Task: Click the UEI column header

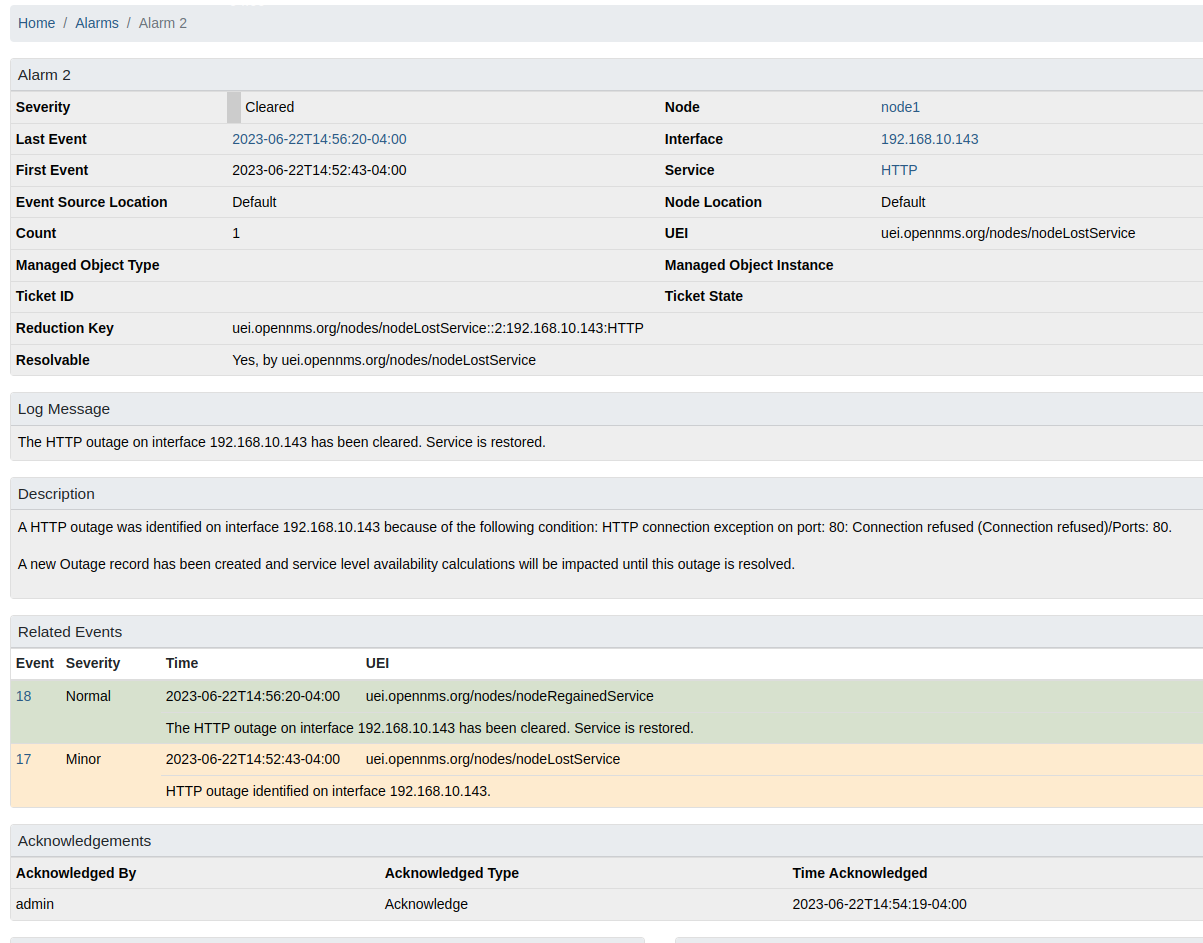Action: point(377,663)
